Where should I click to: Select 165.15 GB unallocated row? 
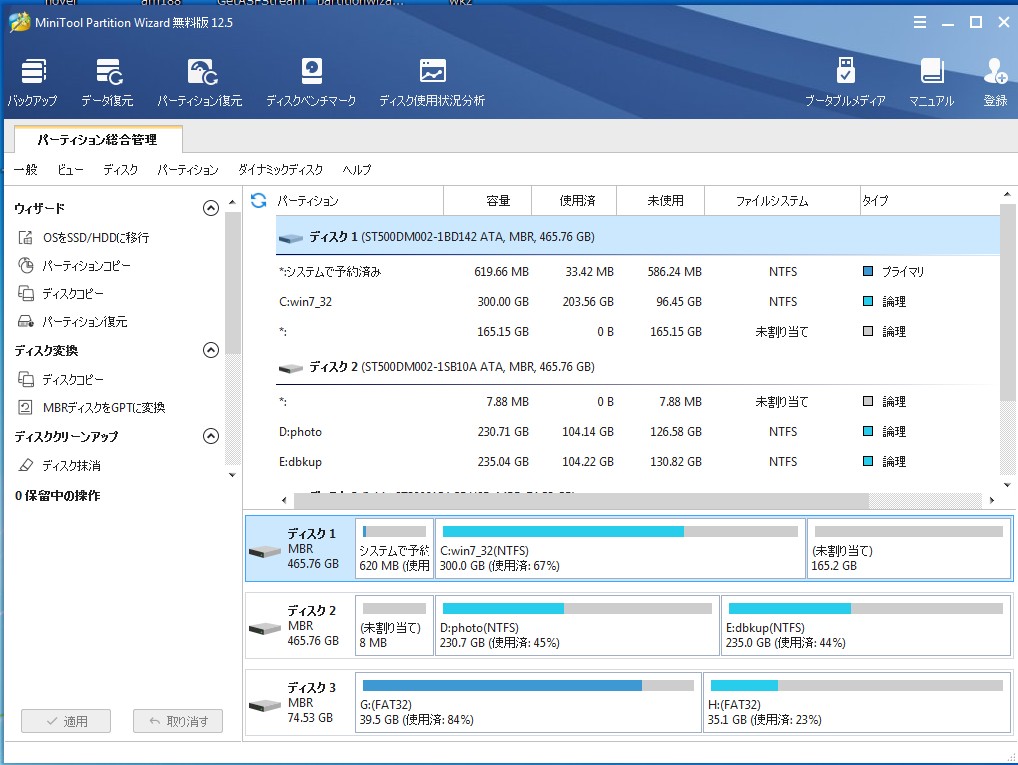[x=638, y=331]
